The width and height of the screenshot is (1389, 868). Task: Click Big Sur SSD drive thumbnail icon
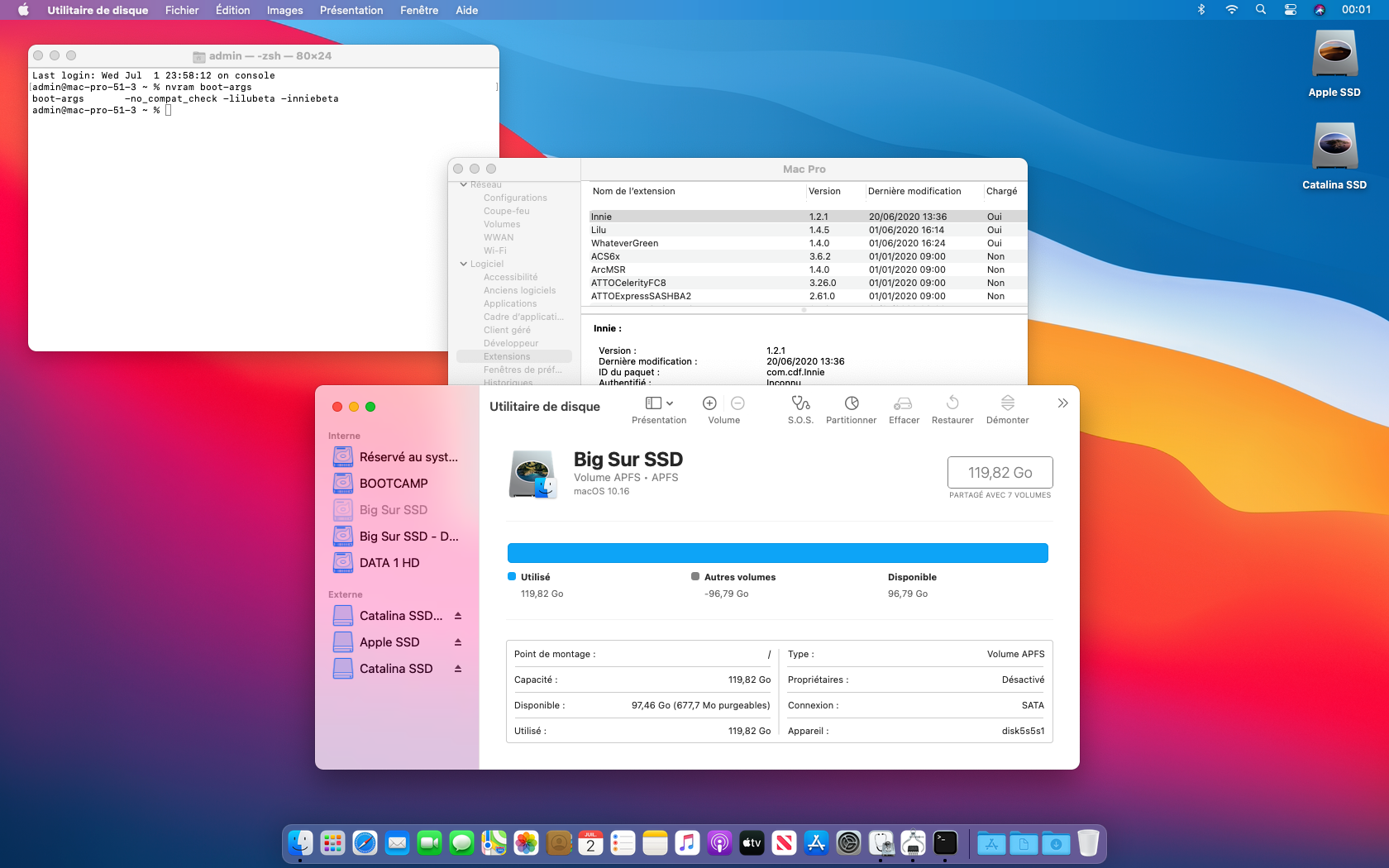532,475
